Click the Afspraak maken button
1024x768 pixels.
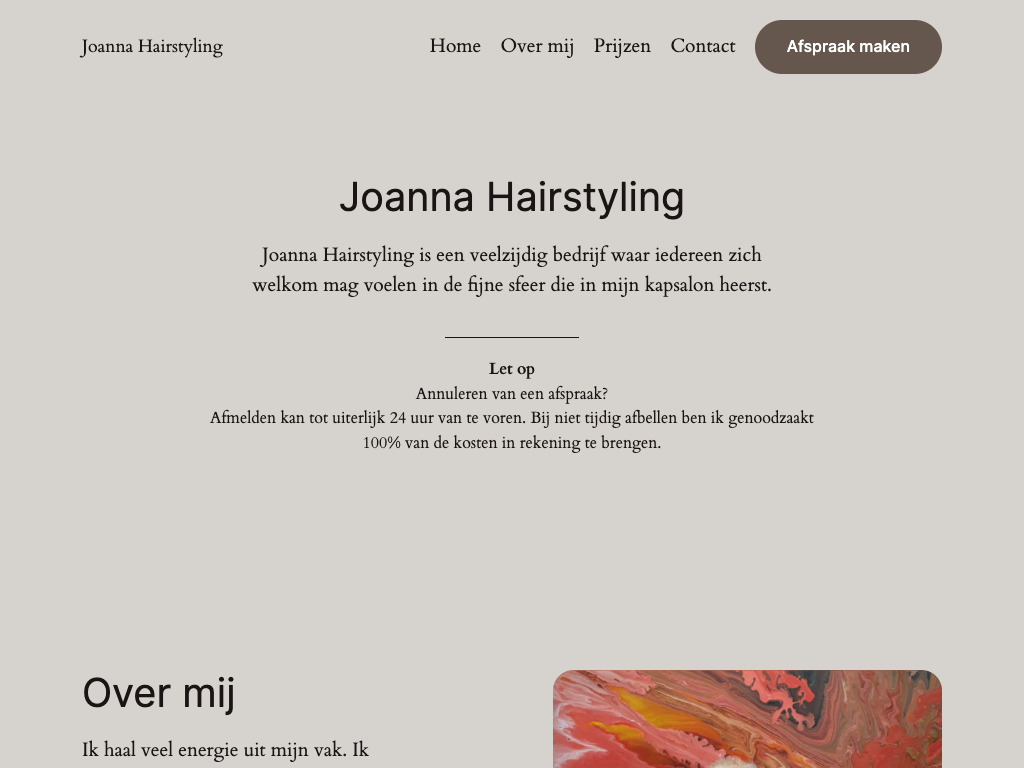pos(848,47)
